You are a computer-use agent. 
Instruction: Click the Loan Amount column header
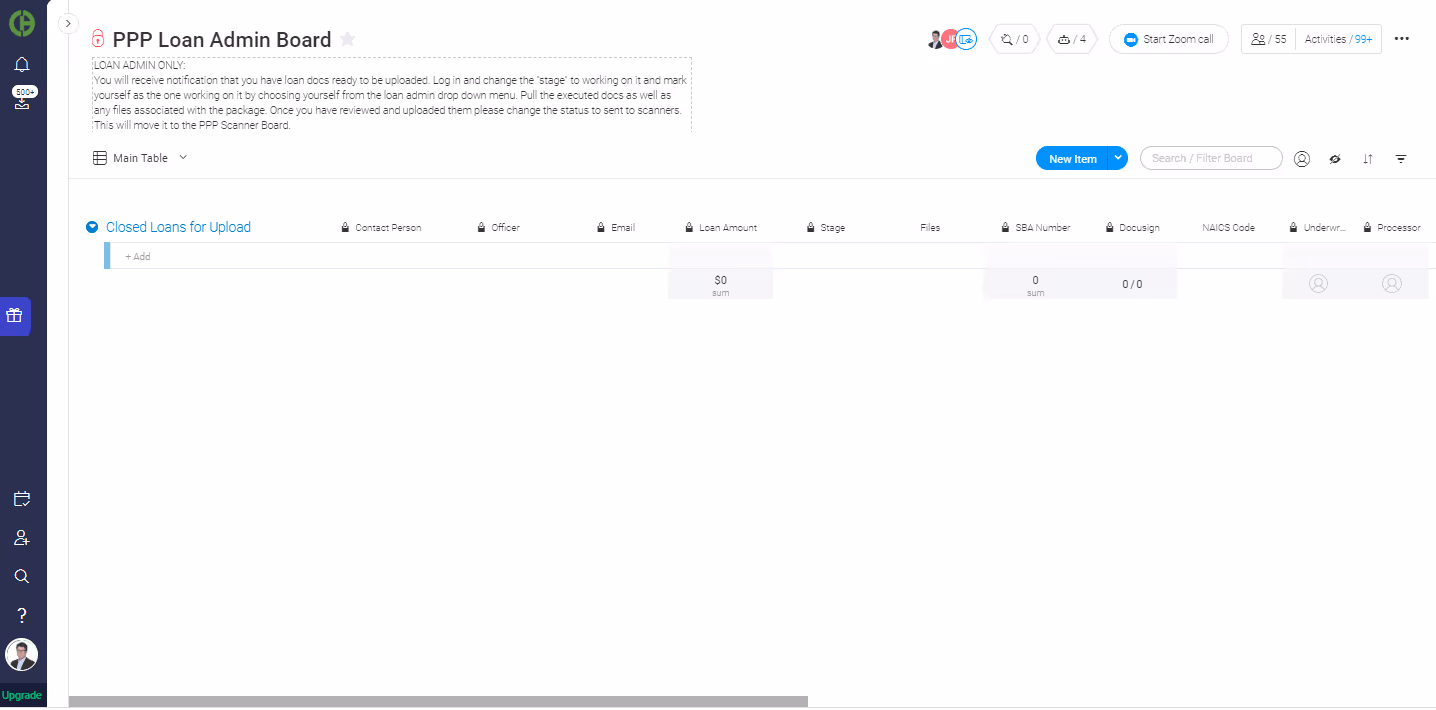point(728,228)
